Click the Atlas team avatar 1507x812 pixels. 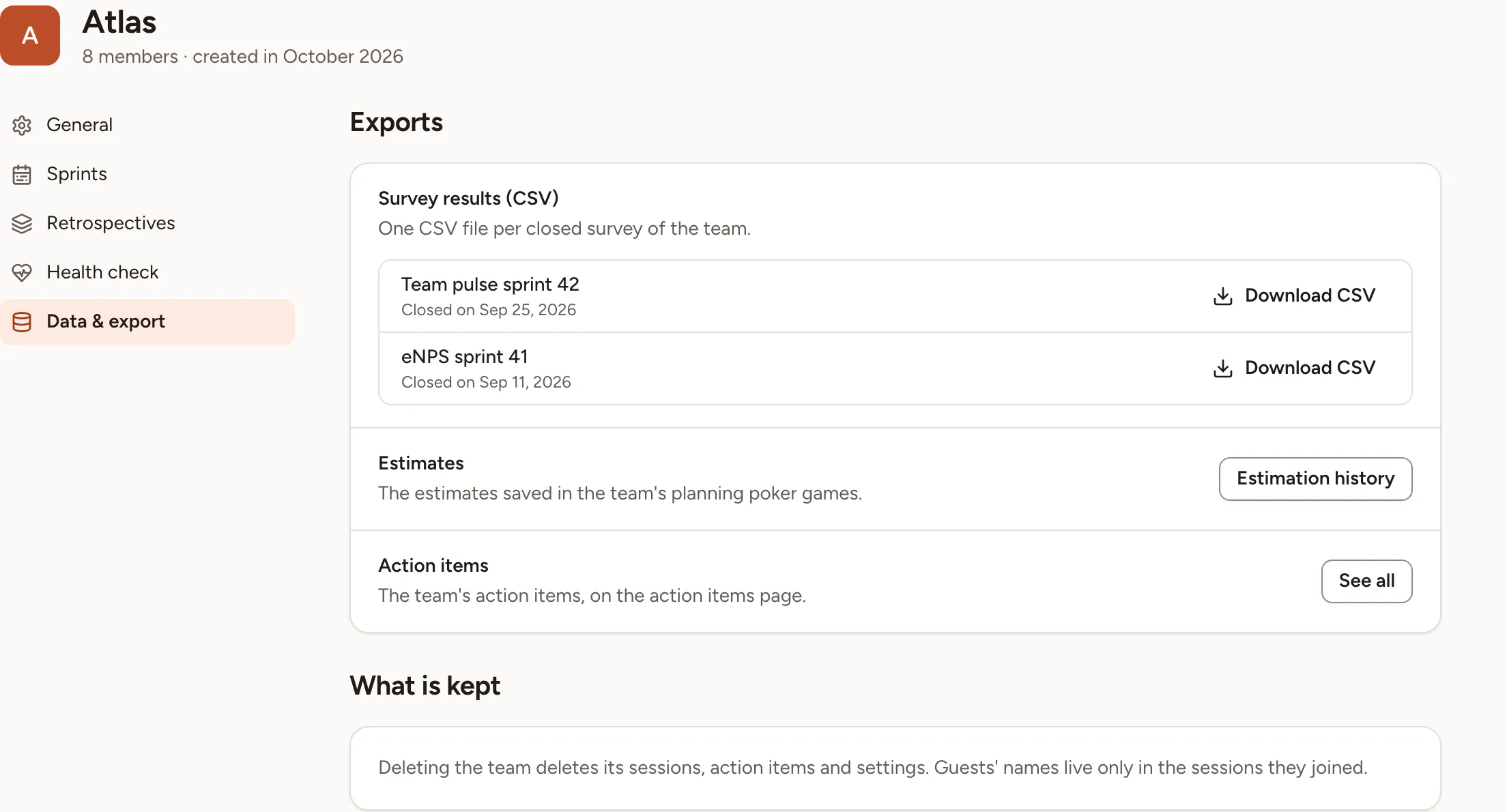(x=30, y=35)
